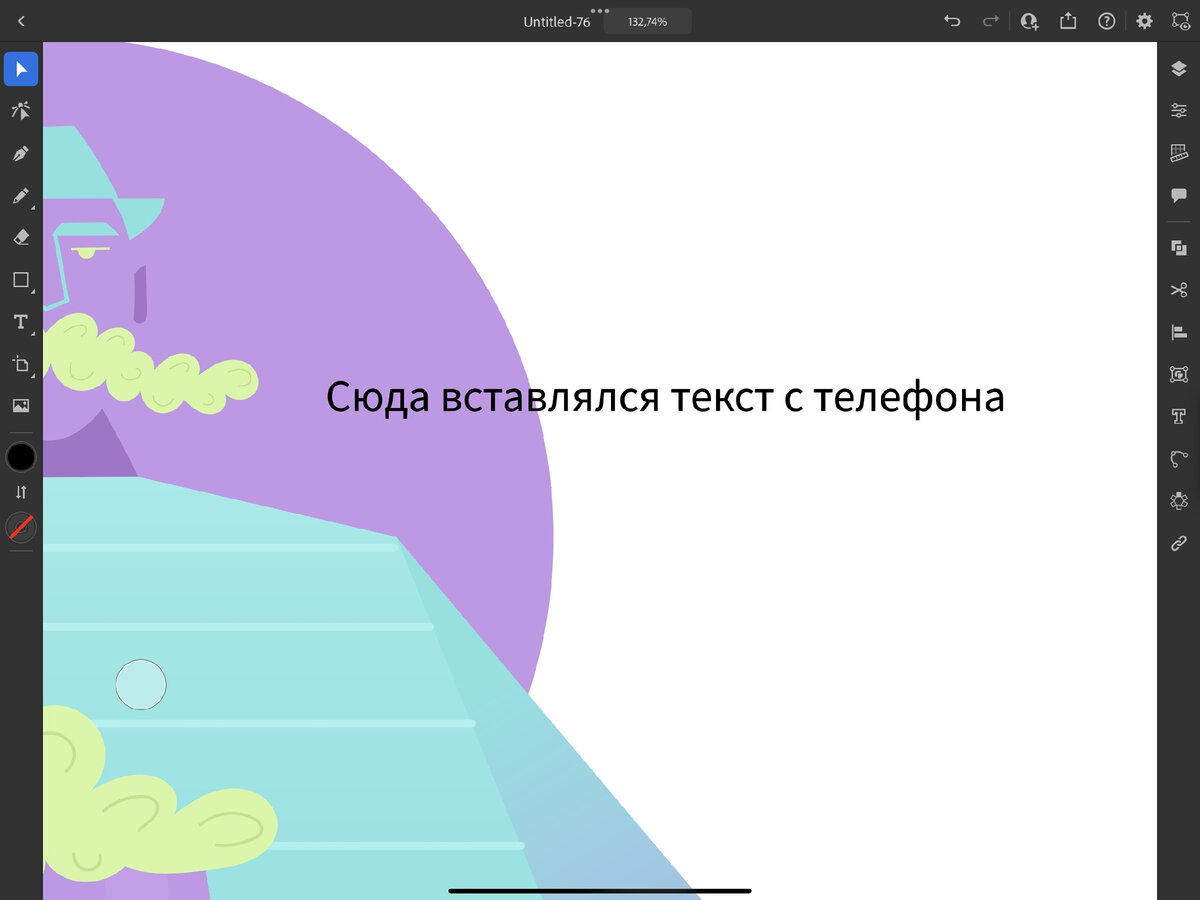Open the Combine Shapes panel
The image size is (1200, 900).
tap(1179, 248)
